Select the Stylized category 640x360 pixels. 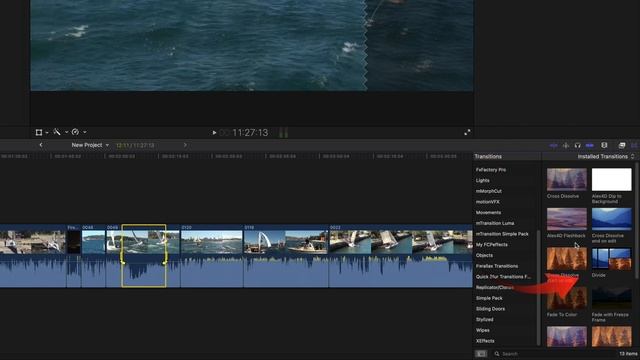tap(484, 320)
